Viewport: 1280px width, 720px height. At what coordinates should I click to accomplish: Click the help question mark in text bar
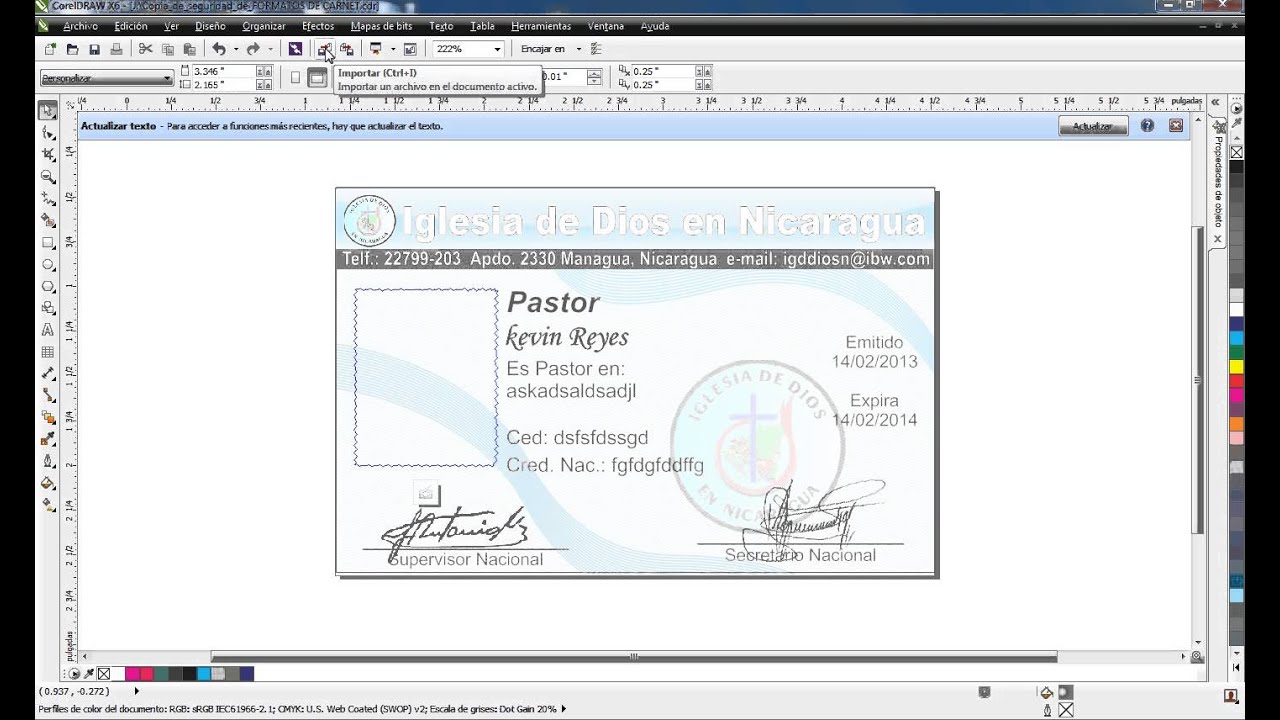(x=1147, y=126)
